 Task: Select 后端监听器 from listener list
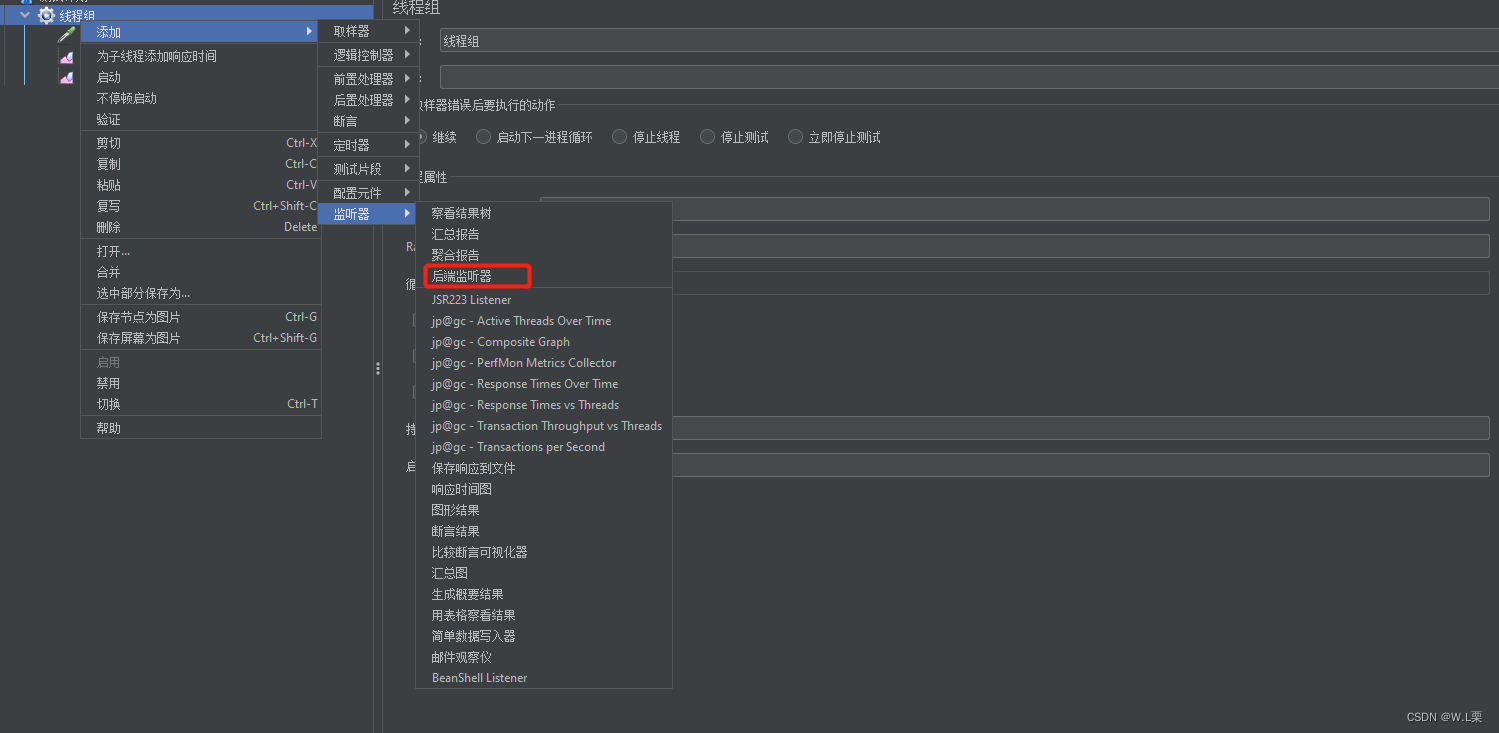click(544, 276)
